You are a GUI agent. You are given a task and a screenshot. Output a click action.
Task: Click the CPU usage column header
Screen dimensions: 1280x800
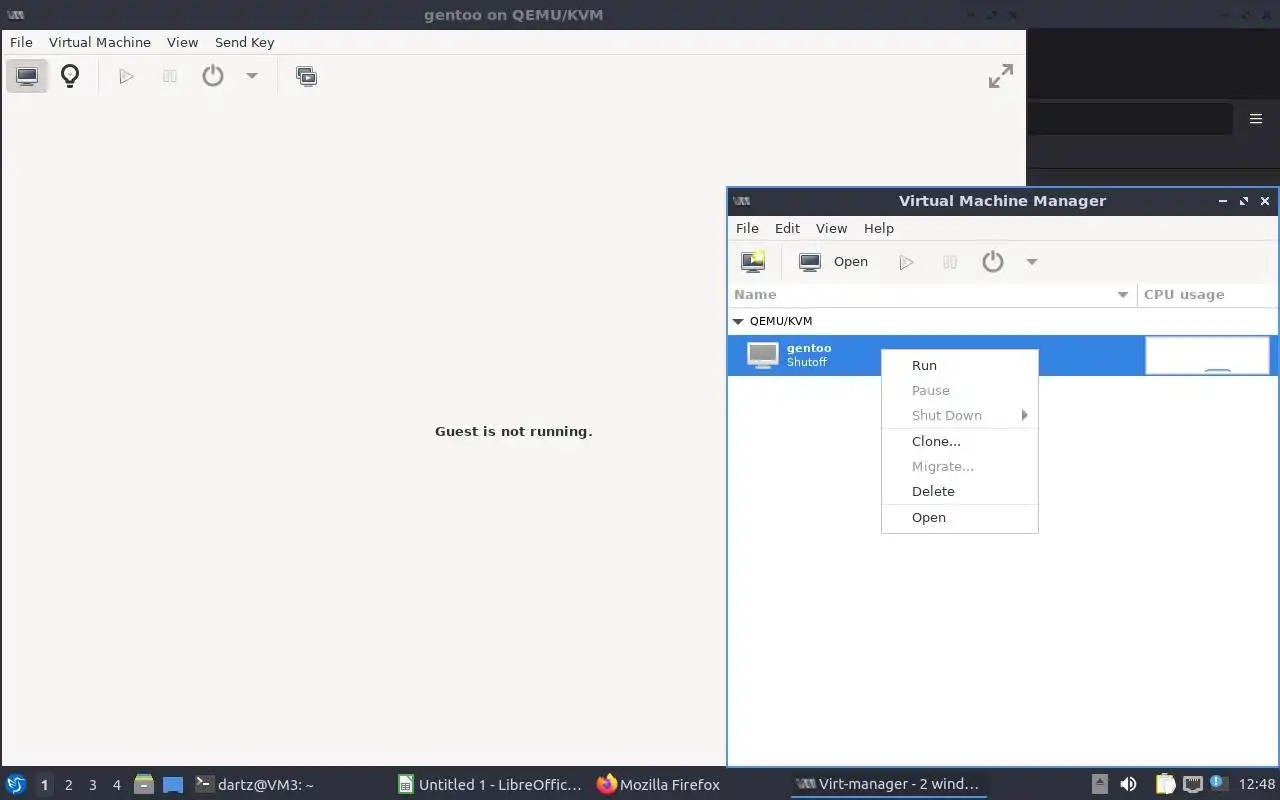pos(1208,294)
